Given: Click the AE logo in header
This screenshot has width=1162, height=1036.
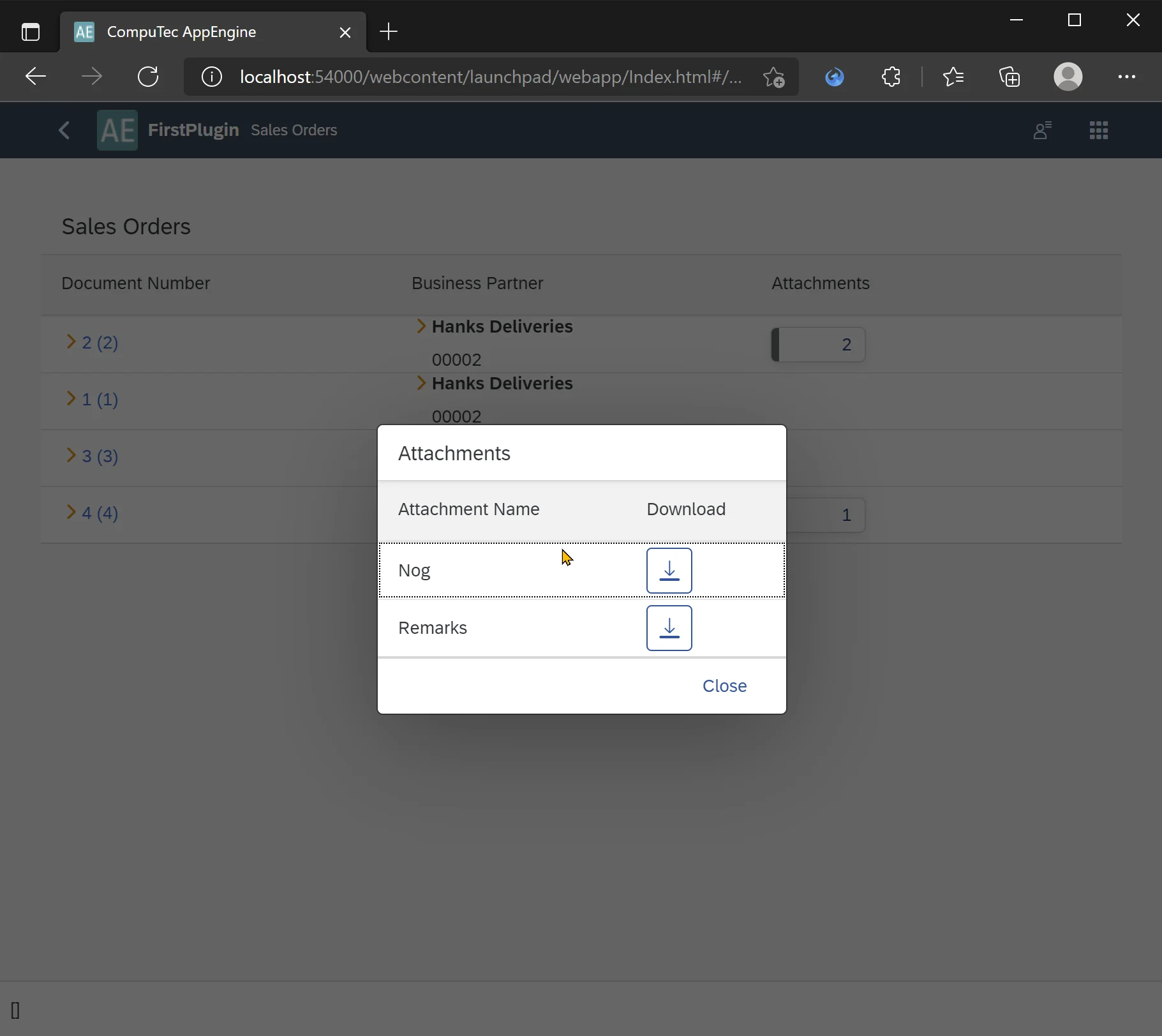Looking at the screenshot, I should coord(117,130).
